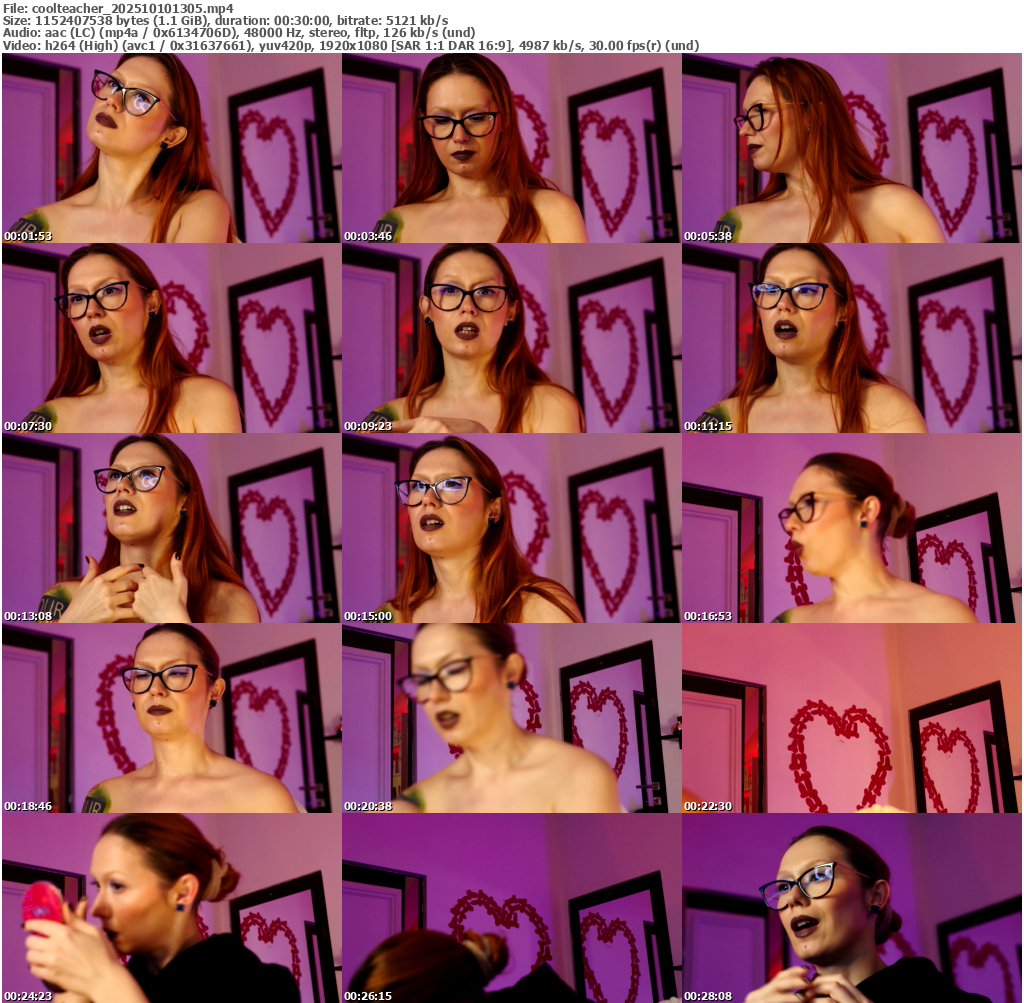Click the thumbnail marked 00:05:38
This screenshot has width=1024, height=1003.
(x=851, y=148)
